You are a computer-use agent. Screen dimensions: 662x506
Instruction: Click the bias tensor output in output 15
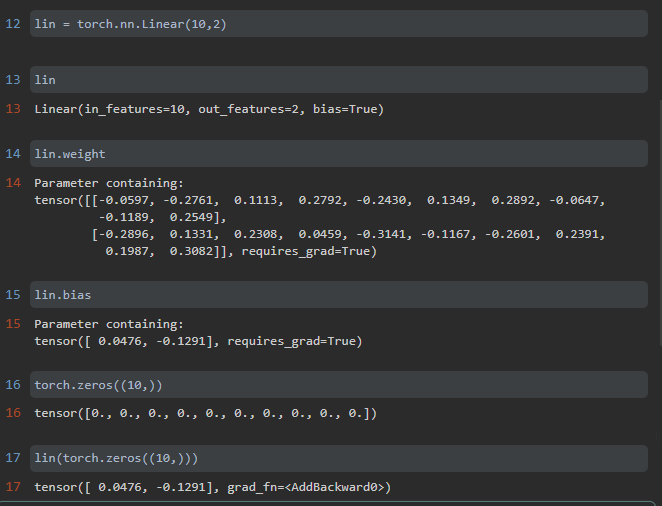pyautogui.click(x=198, y=341)
